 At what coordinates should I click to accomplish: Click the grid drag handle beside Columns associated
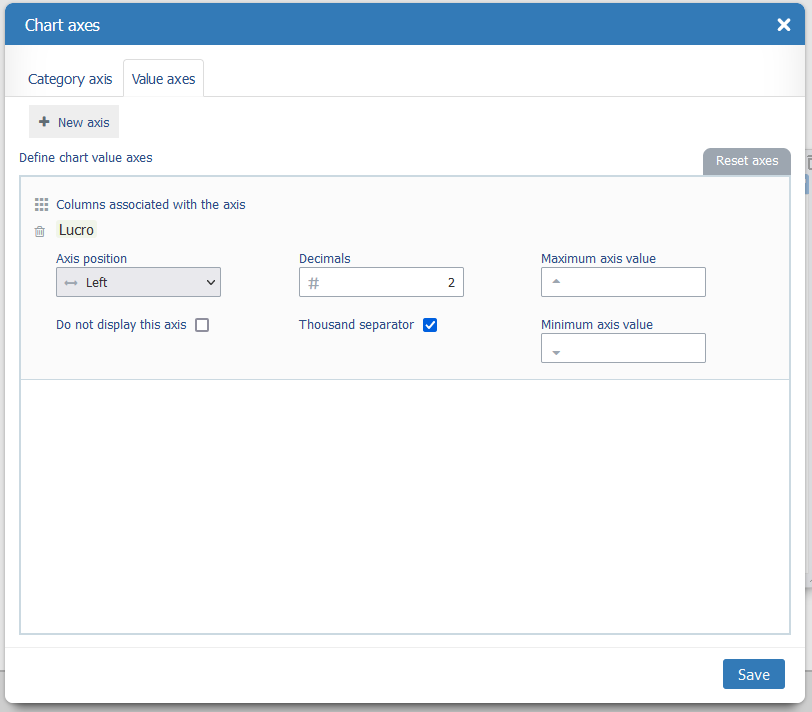pyautogui.click(x=41, y=204)
